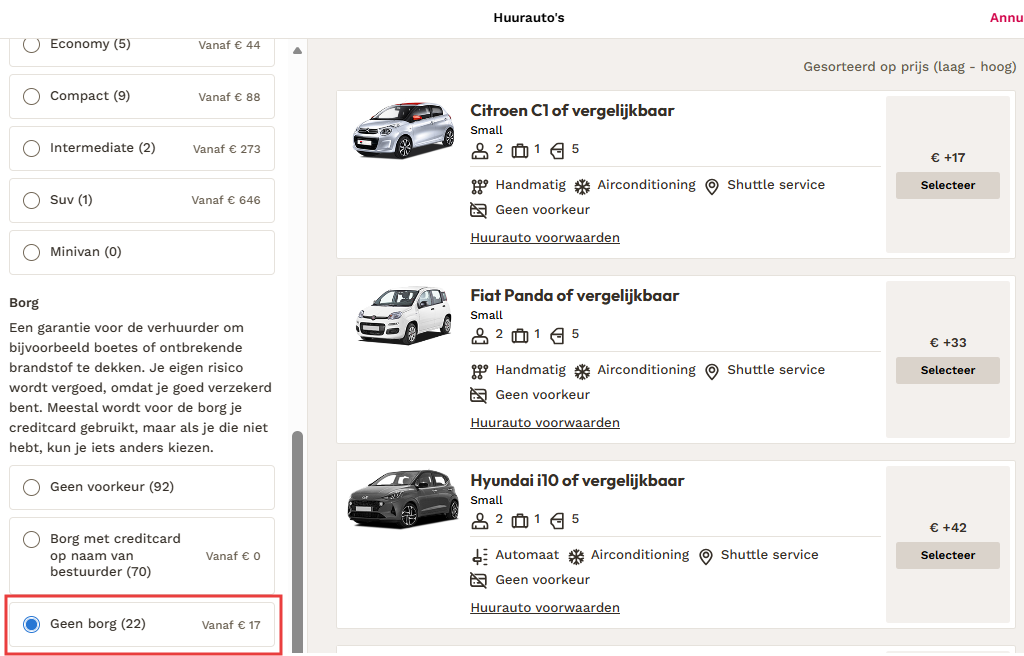Click the luggage icon on Hyundai i10

pos(520,521)
